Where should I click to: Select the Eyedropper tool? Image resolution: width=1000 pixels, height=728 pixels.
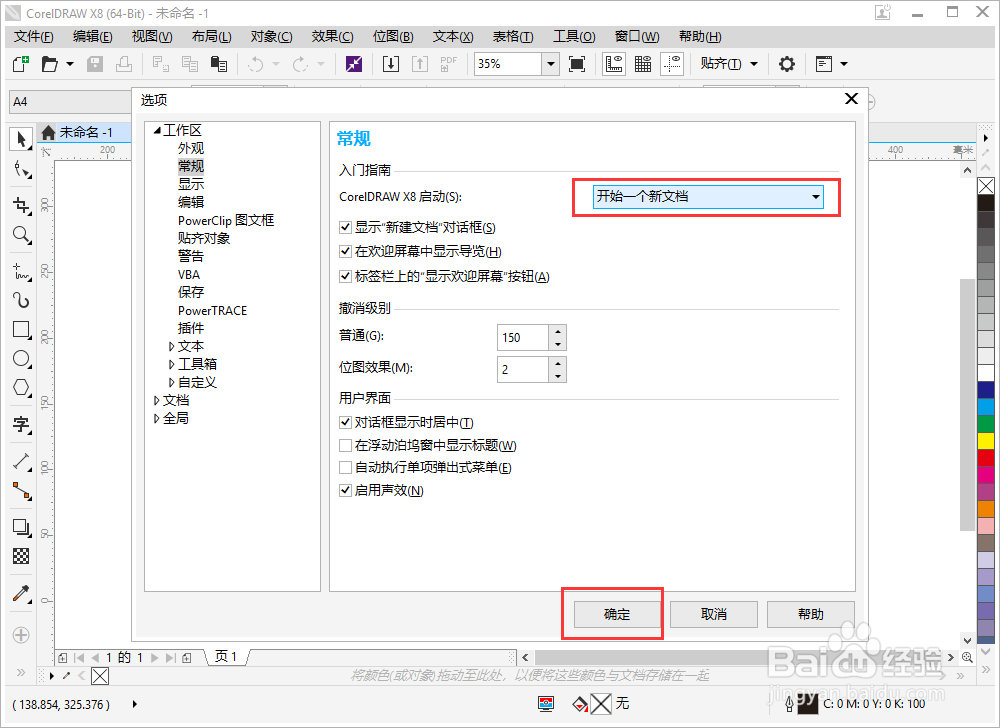22,593
